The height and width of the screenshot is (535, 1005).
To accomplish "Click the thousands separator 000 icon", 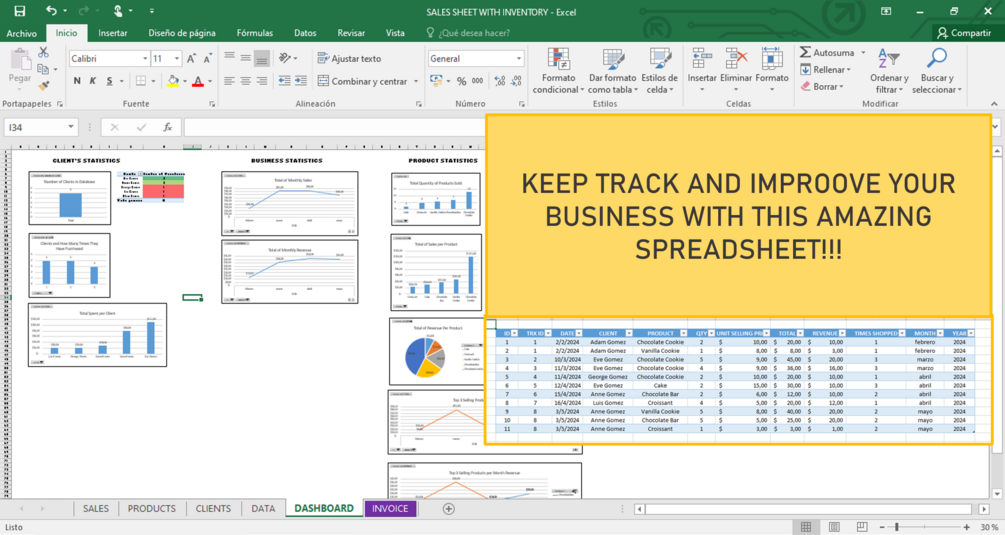I will (478, 81).
